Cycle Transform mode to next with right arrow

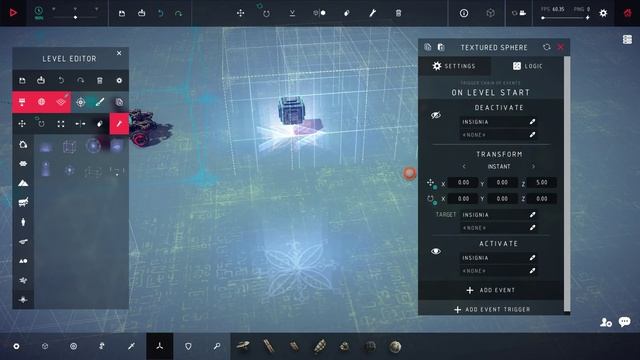point(533,167)
